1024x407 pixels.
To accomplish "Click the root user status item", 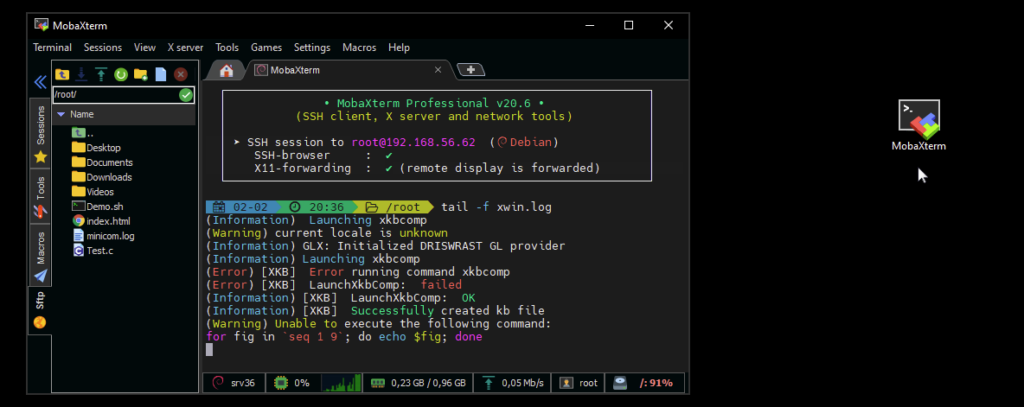I will [579, 383].
